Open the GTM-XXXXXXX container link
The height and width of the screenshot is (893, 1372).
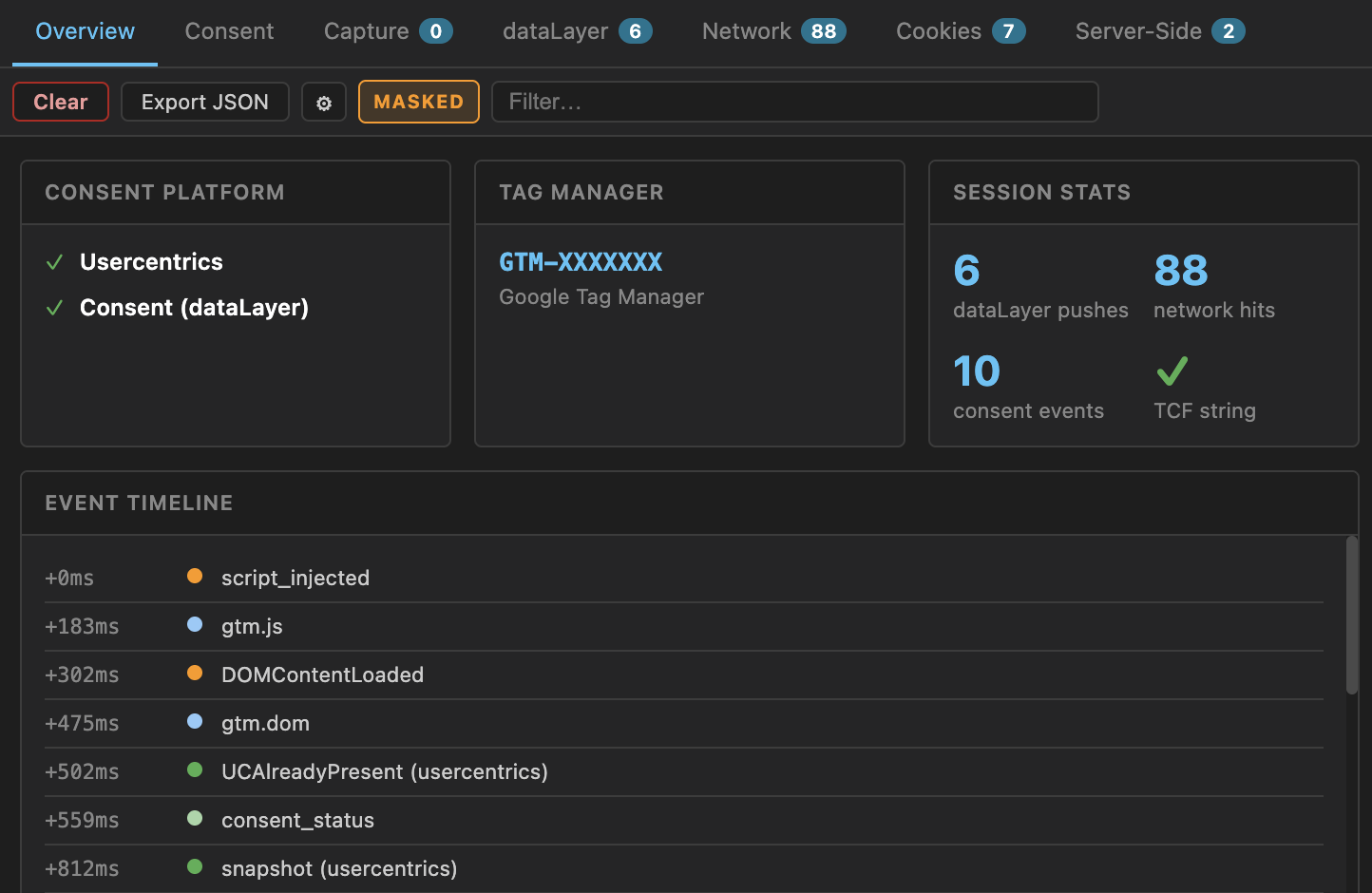point(581,262)
